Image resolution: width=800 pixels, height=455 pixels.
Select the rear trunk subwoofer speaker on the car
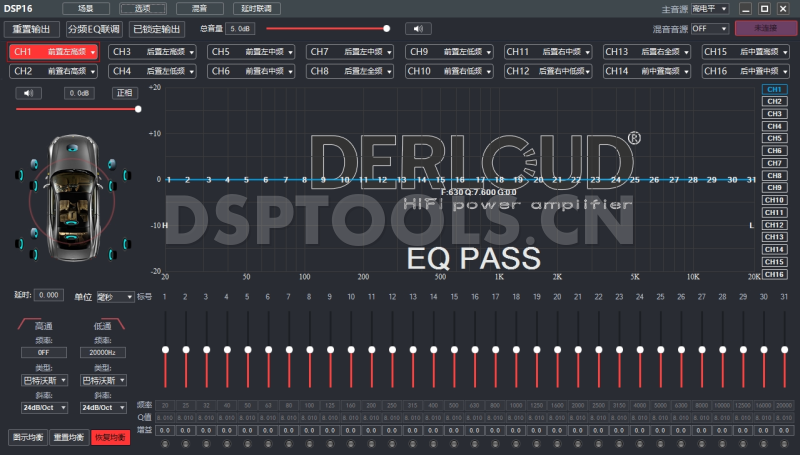coord(71,237)
